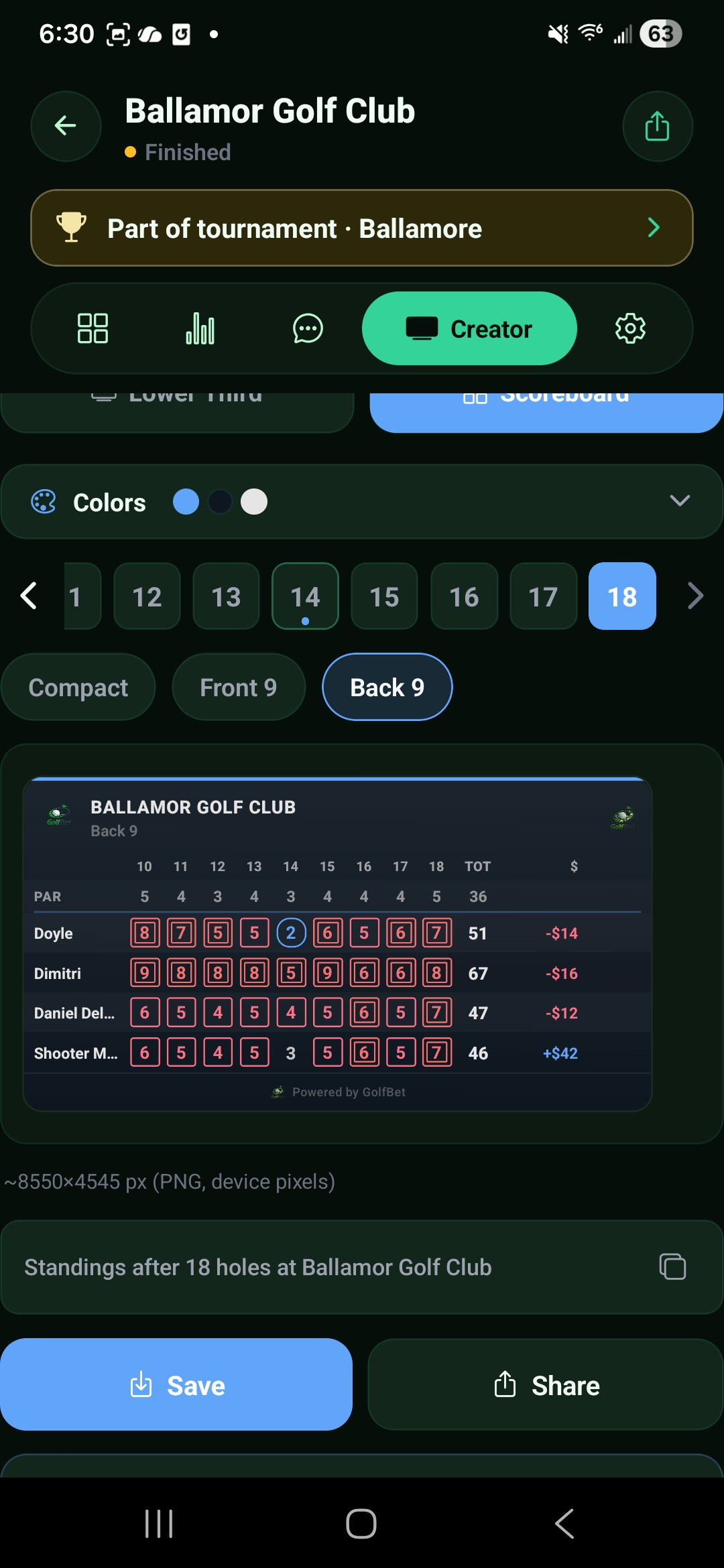The height and width of the screenshot is (1568, 724).
Task: Enable Compact scorecard view
Action: coord(78,687)
